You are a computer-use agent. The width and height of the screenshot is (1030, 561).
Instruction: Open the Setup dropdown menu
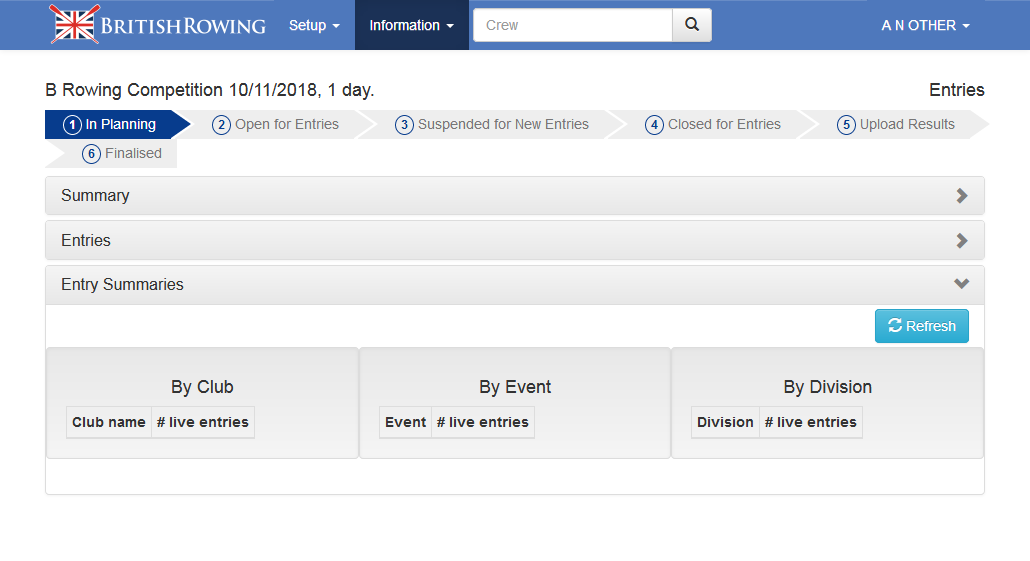(x=314, y=25)
